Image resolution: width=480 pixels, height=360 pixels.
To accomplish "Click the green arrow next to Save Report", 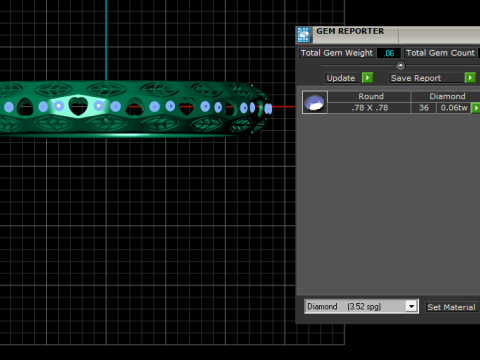I will pos(470,78).
